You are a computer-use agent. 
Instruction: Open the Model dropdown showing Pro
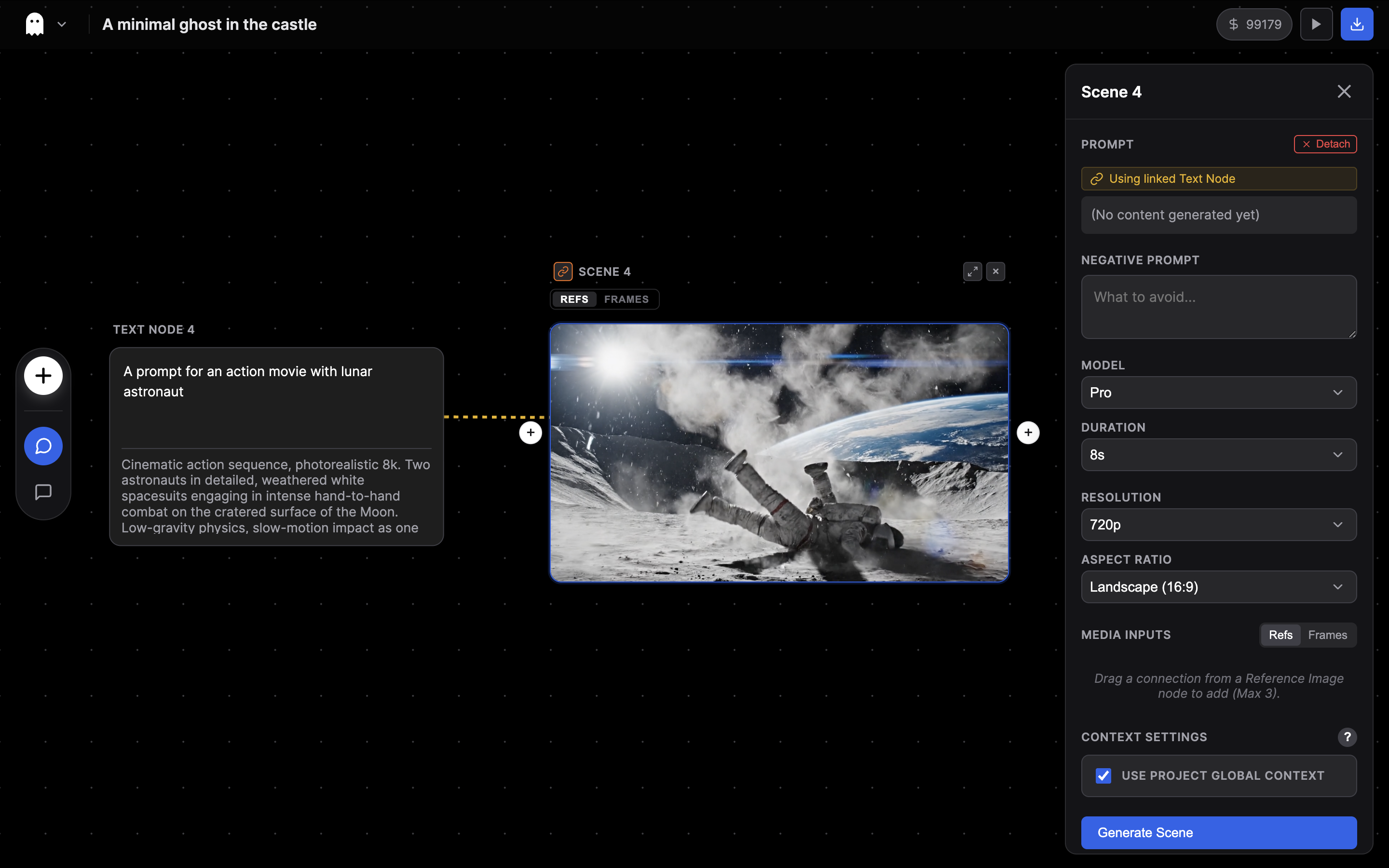click(1219, 393)
